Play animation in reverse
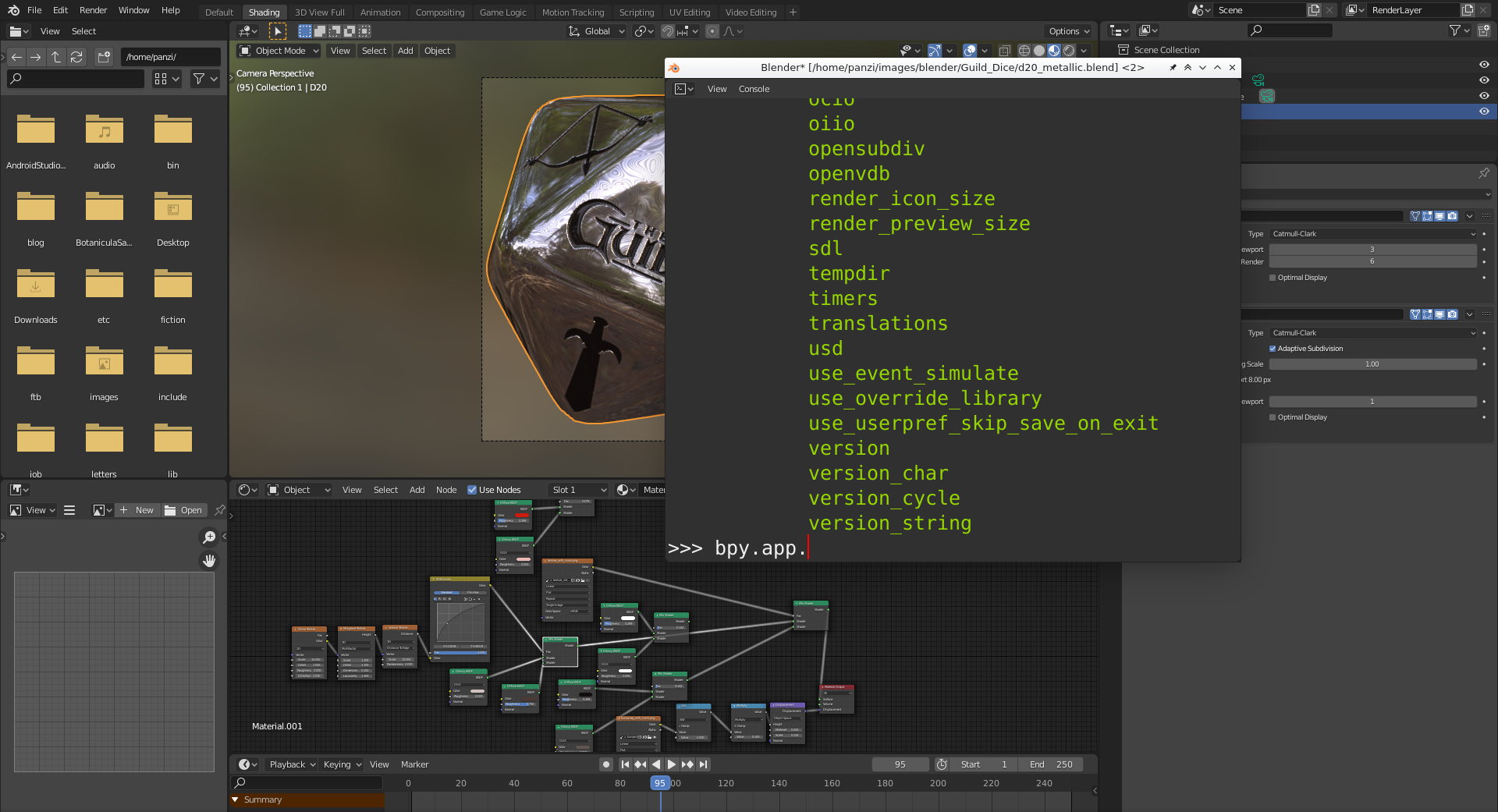Viewport: 1498px width, 812px height. point(656,764)
